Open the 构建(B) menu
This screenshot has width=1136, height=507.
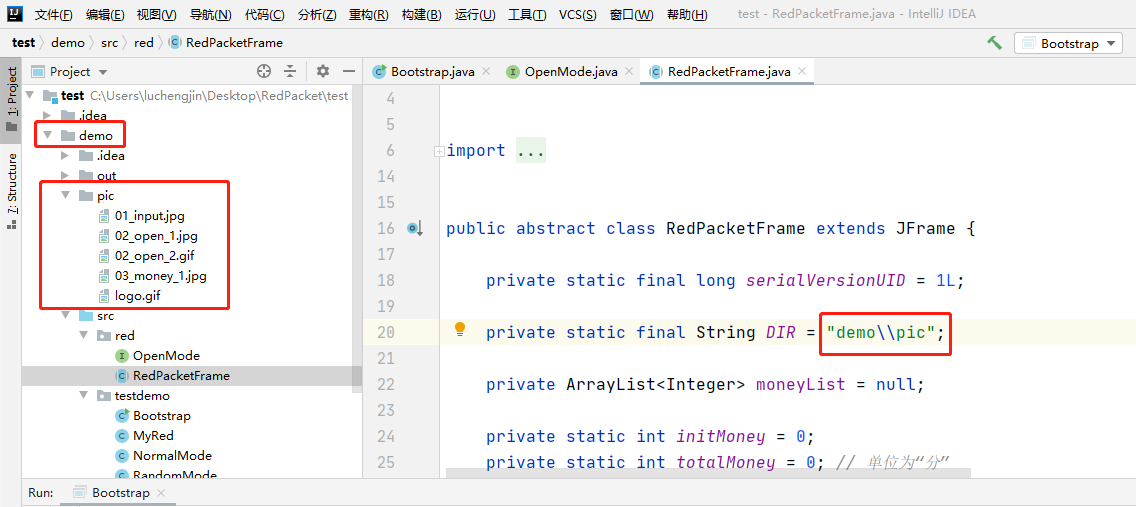(422, 14)
